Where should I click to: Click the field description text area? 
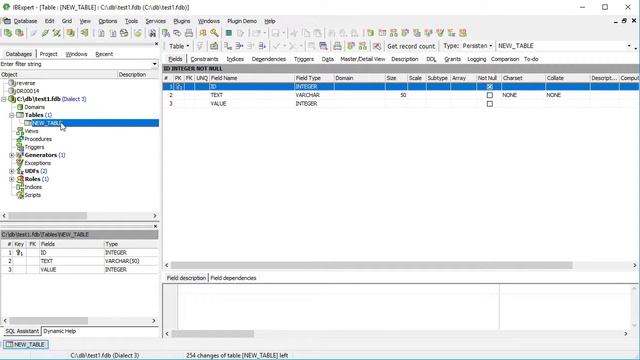338,307
